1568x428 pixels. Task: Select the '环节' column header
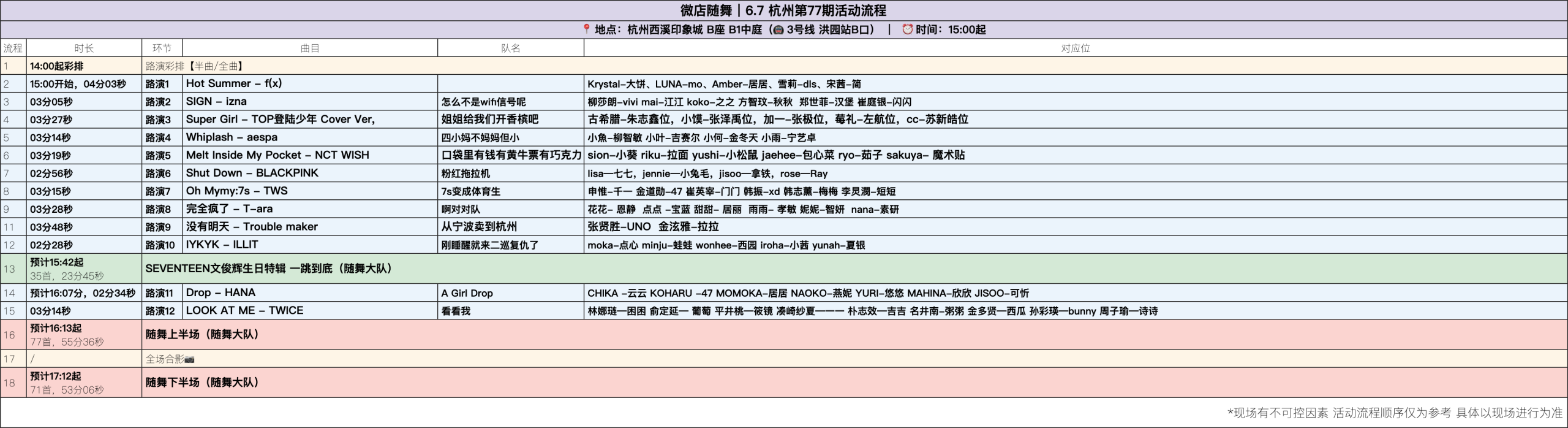162,48
